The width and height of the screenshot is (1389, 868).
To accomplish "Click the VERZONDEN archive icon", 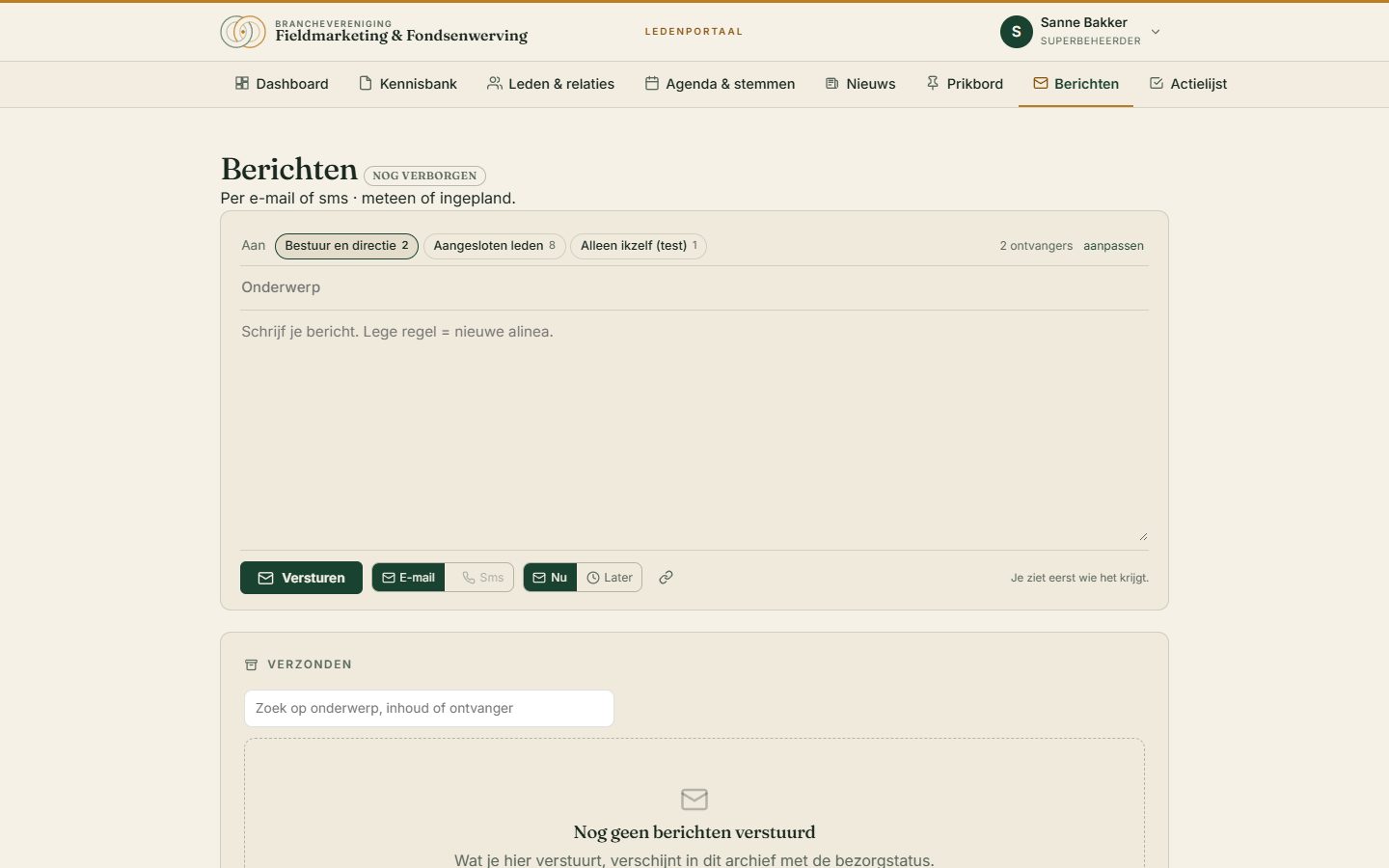I will [251, 665].
